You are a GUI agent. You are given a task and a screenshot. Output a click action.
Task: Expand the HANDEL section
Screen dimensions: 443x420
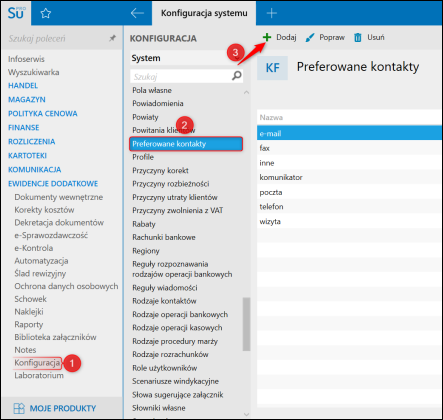click(23, 86)
